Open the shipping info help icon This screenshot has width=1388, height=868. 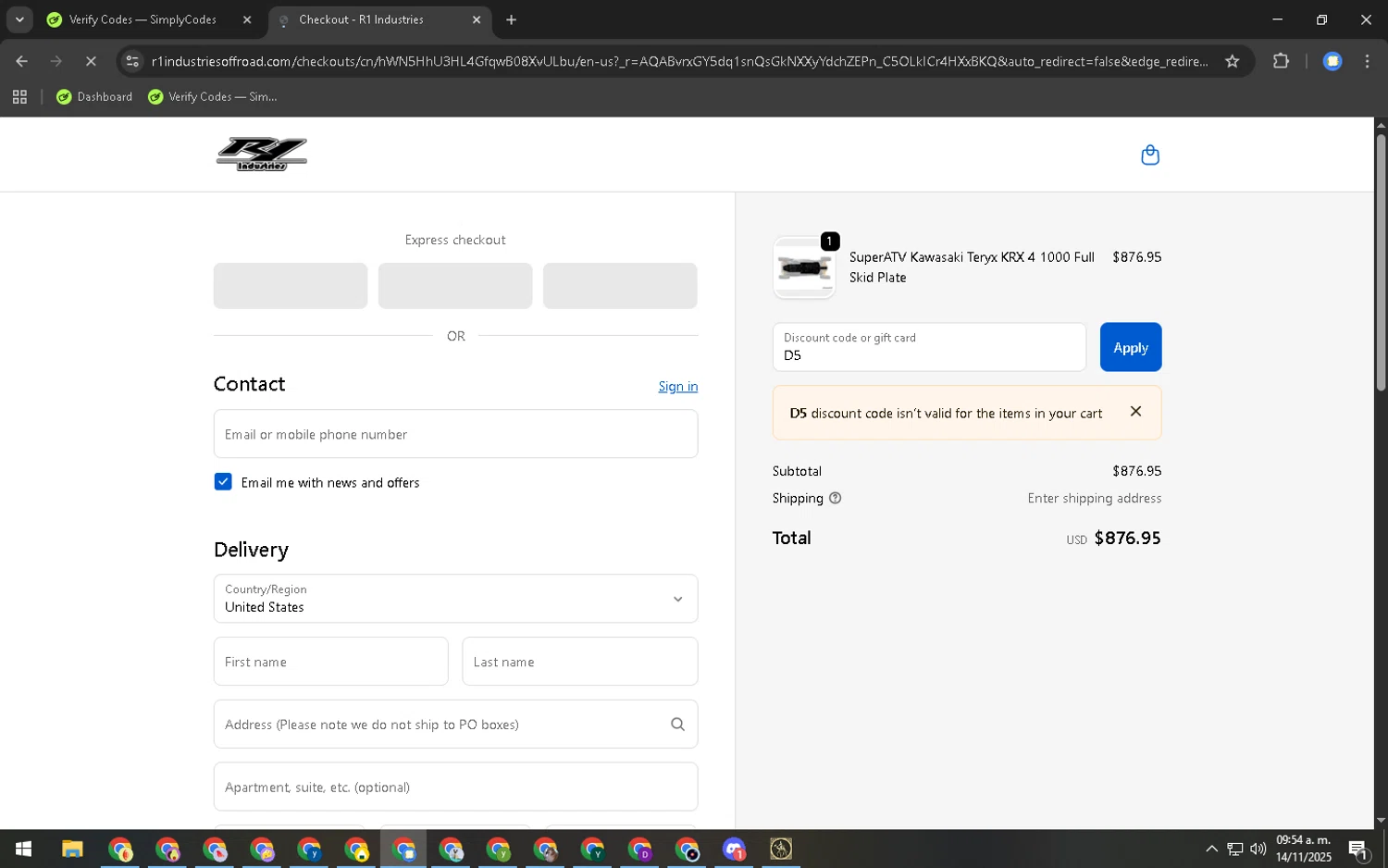(x=835, y=498)
